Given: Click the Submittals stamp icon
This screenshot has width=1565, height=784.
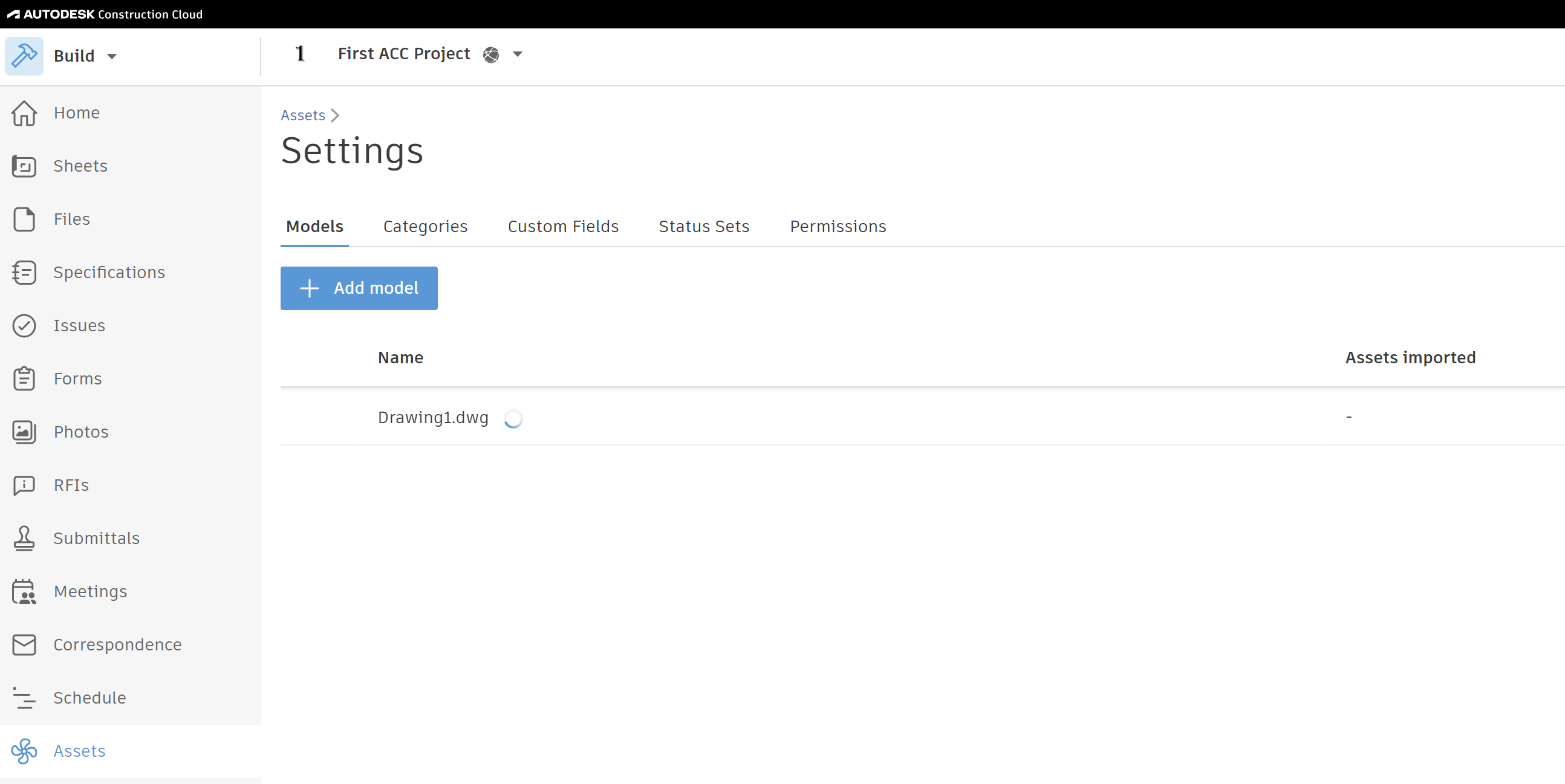Looking at the screenshot, I should click(x=24, y=538).
